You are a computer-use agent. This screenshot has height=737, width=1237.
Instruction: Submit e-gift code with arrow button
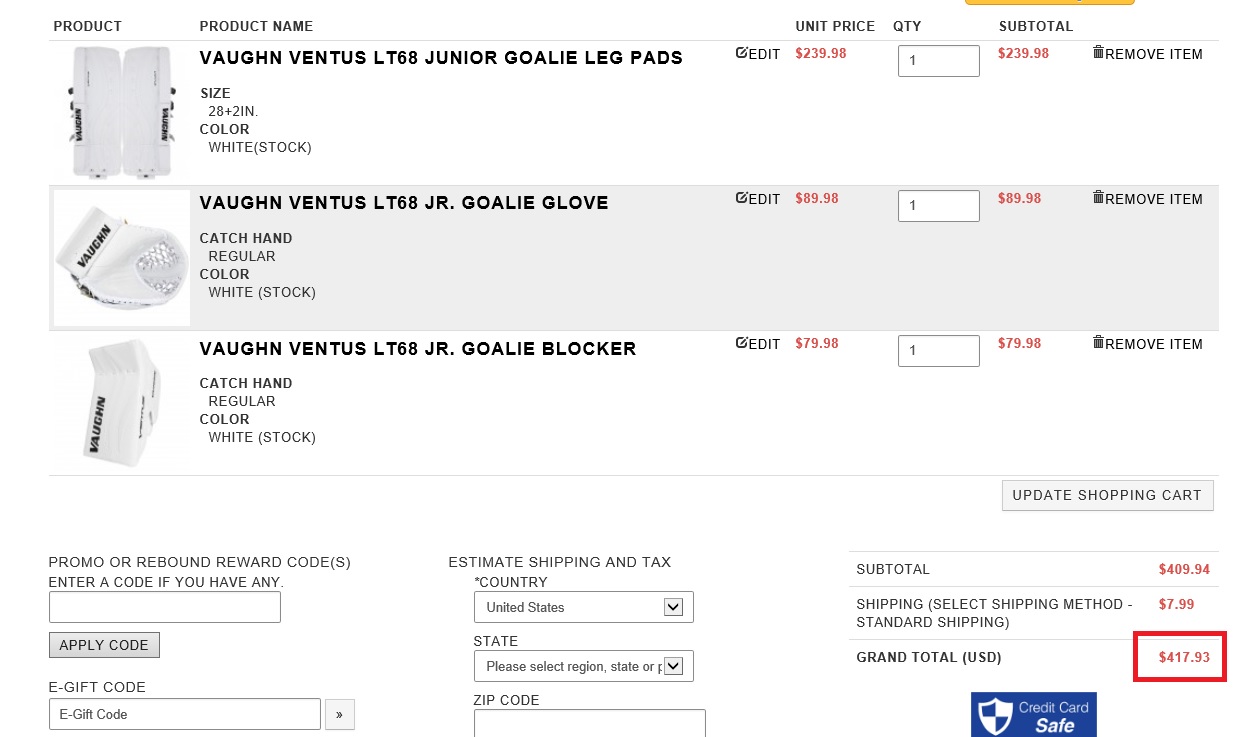(x=340, y=714)
